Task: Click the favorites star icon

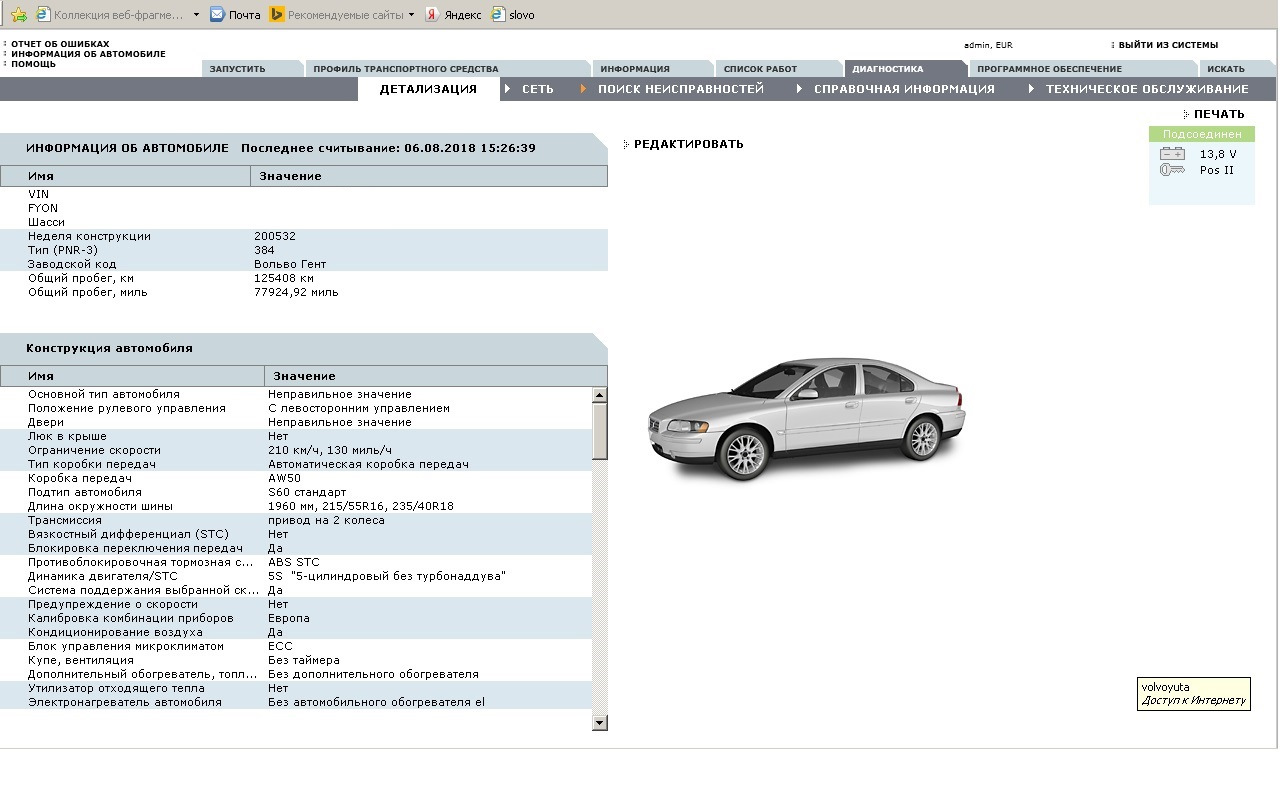Action: click(x=18, y=14)
